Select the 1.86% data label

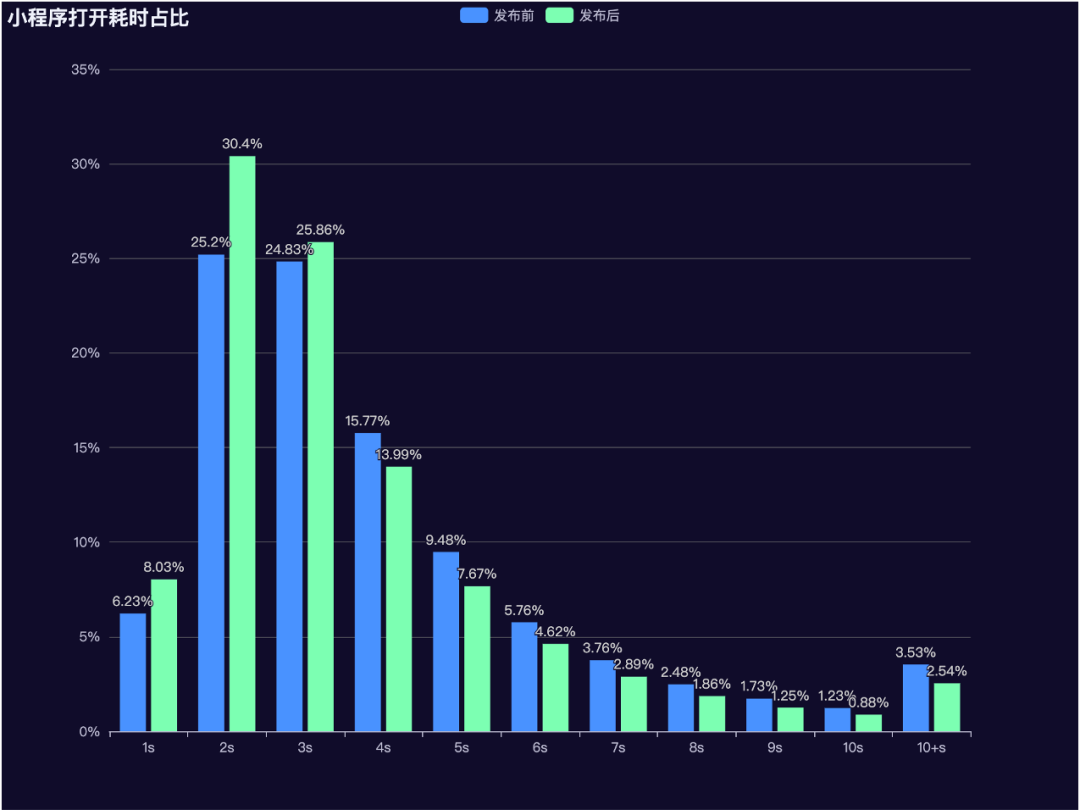(712, 684)
